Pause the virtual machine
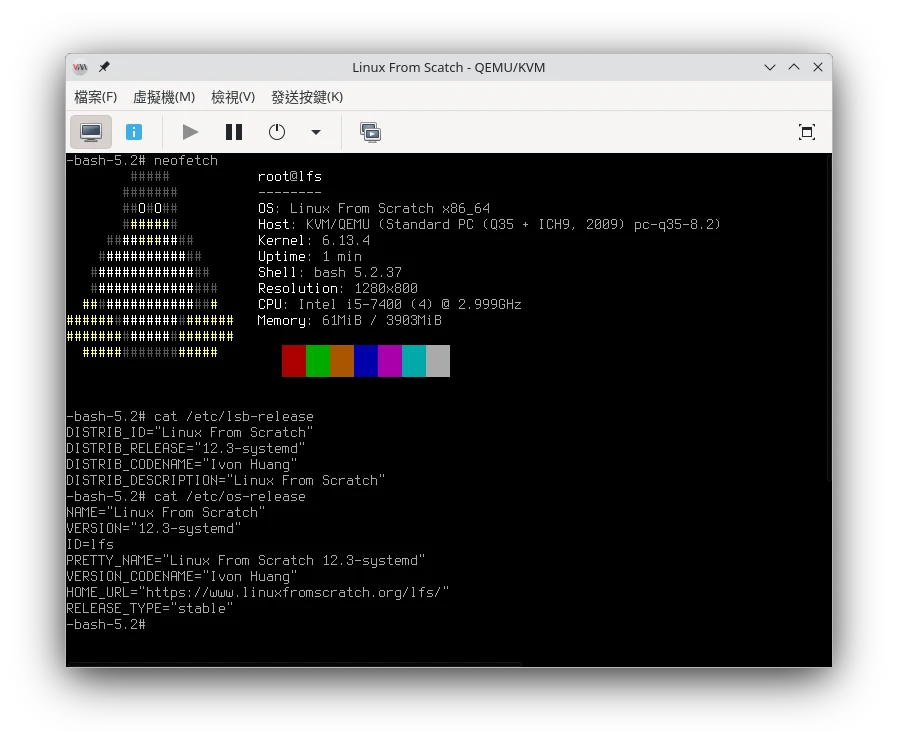 234,132
